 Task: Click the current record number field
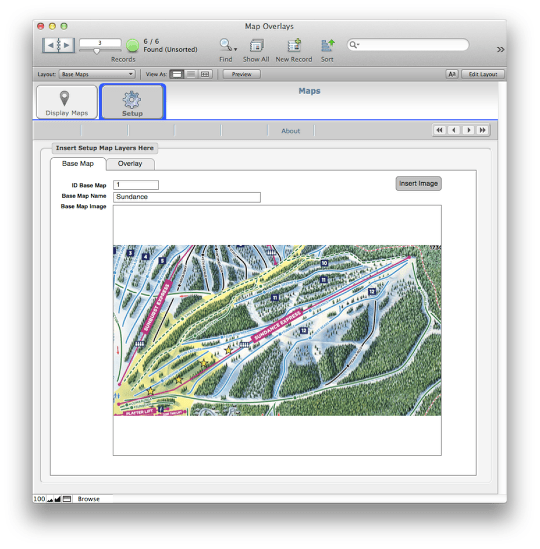click(x=100, y=43)
